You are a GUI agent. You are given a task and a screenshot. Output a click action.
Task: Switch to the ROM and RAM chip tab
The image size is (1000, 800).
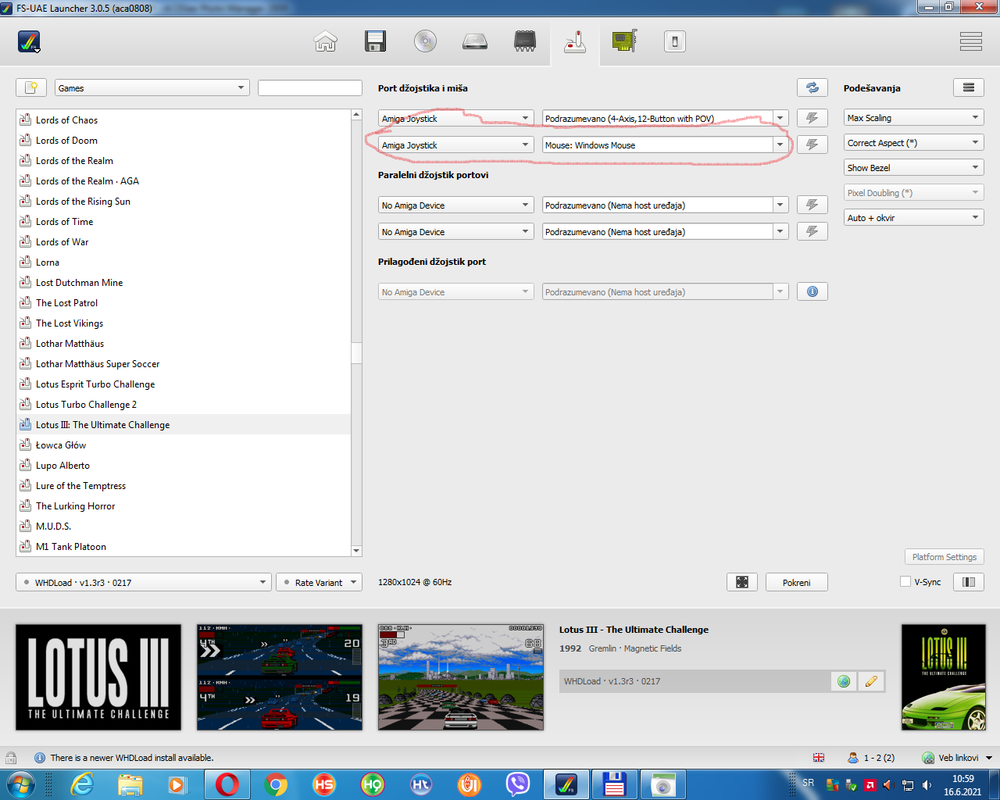pyautogui.click(x=524, y=42)
